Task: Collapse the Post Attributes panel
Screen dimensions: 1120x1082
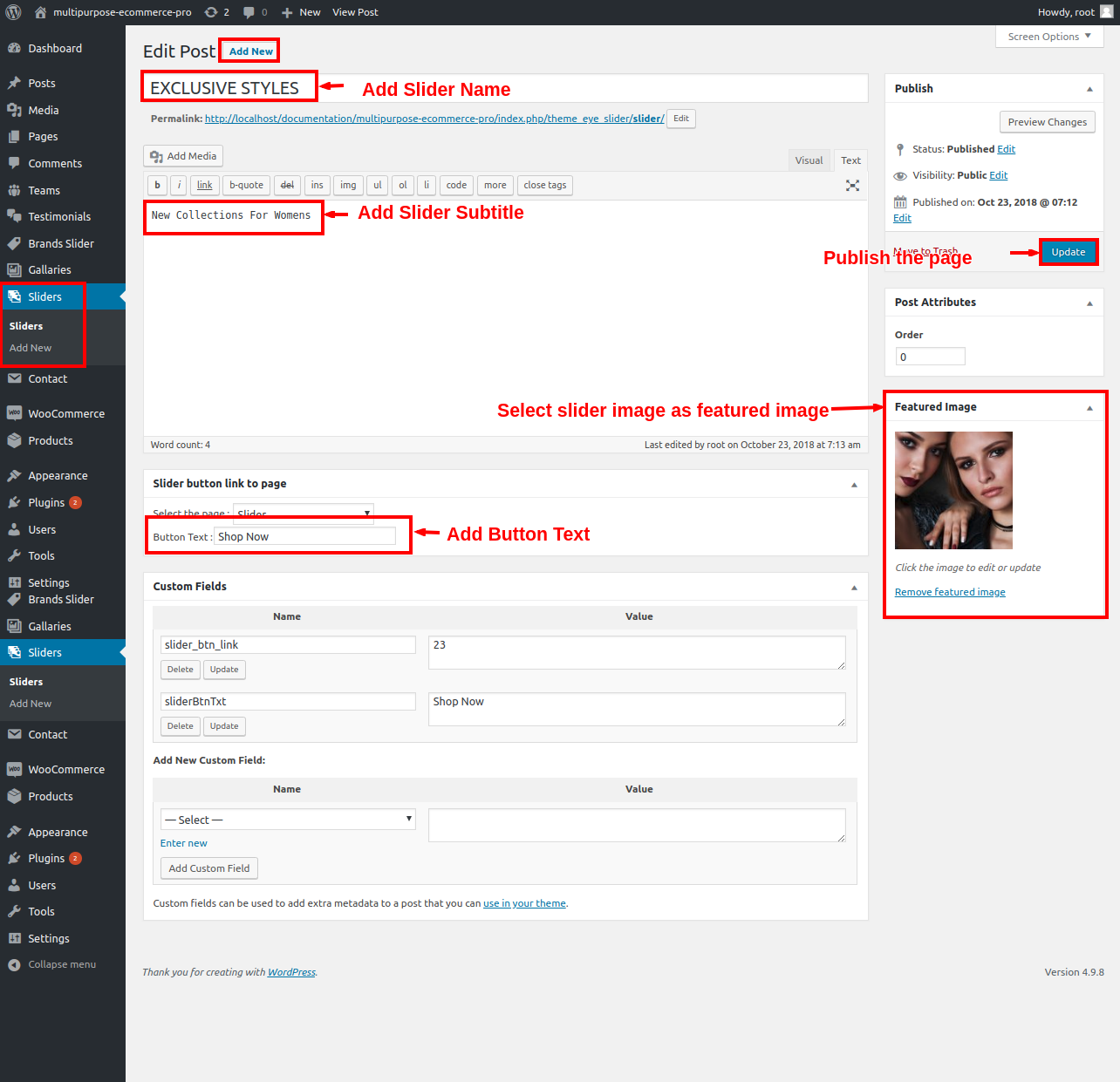Action: 1089,303
